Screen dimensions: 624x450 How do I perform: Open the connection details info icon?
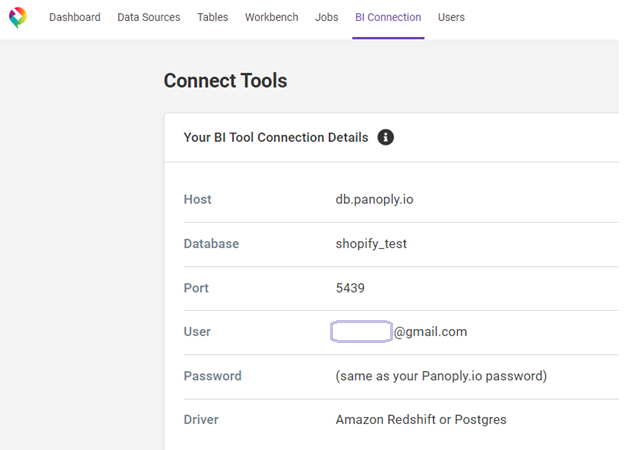(x=385, y=137)
